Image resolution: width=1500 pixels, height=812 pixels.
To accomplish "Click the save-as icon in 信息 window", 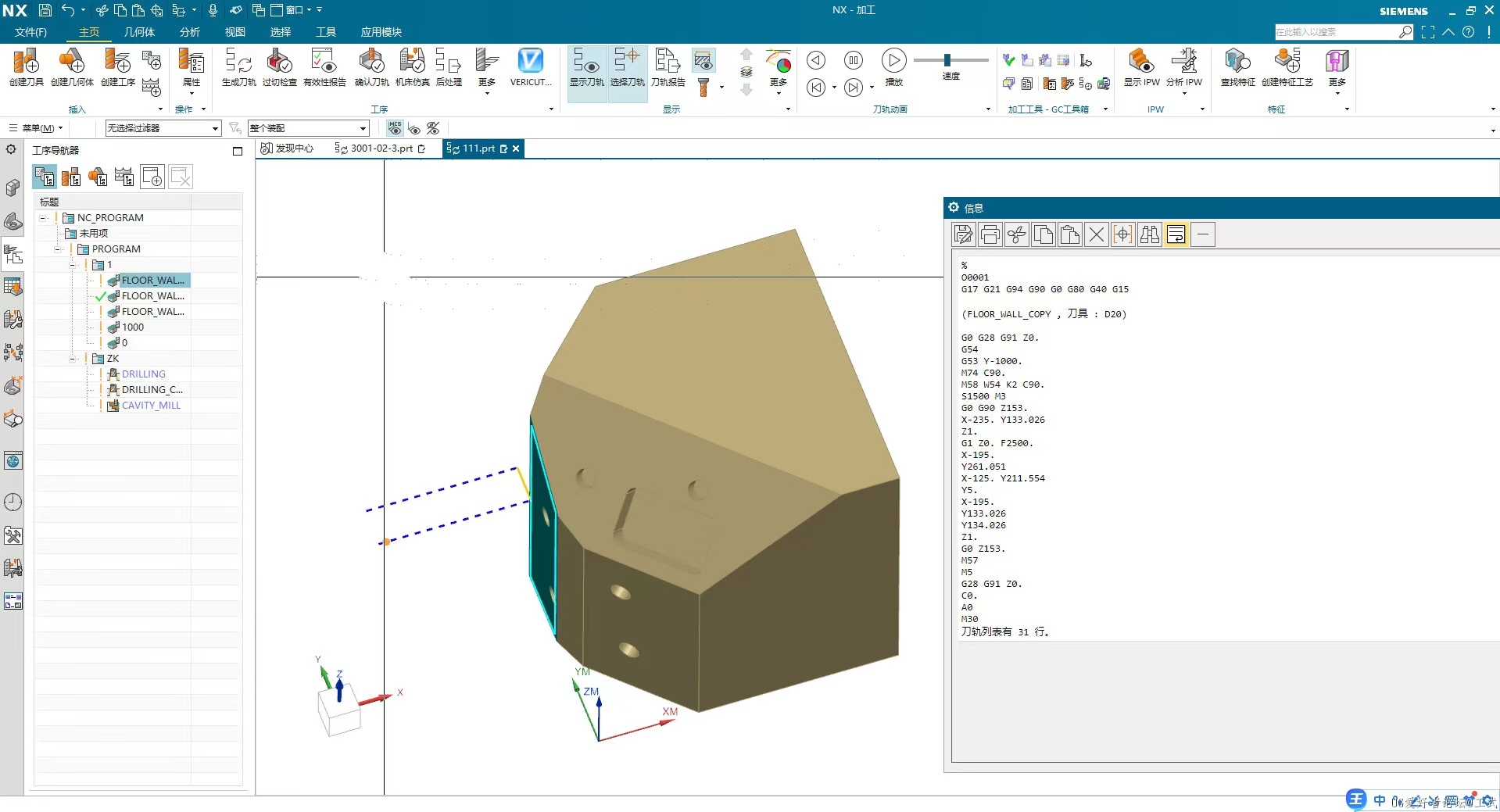I will tap(964, 234).
